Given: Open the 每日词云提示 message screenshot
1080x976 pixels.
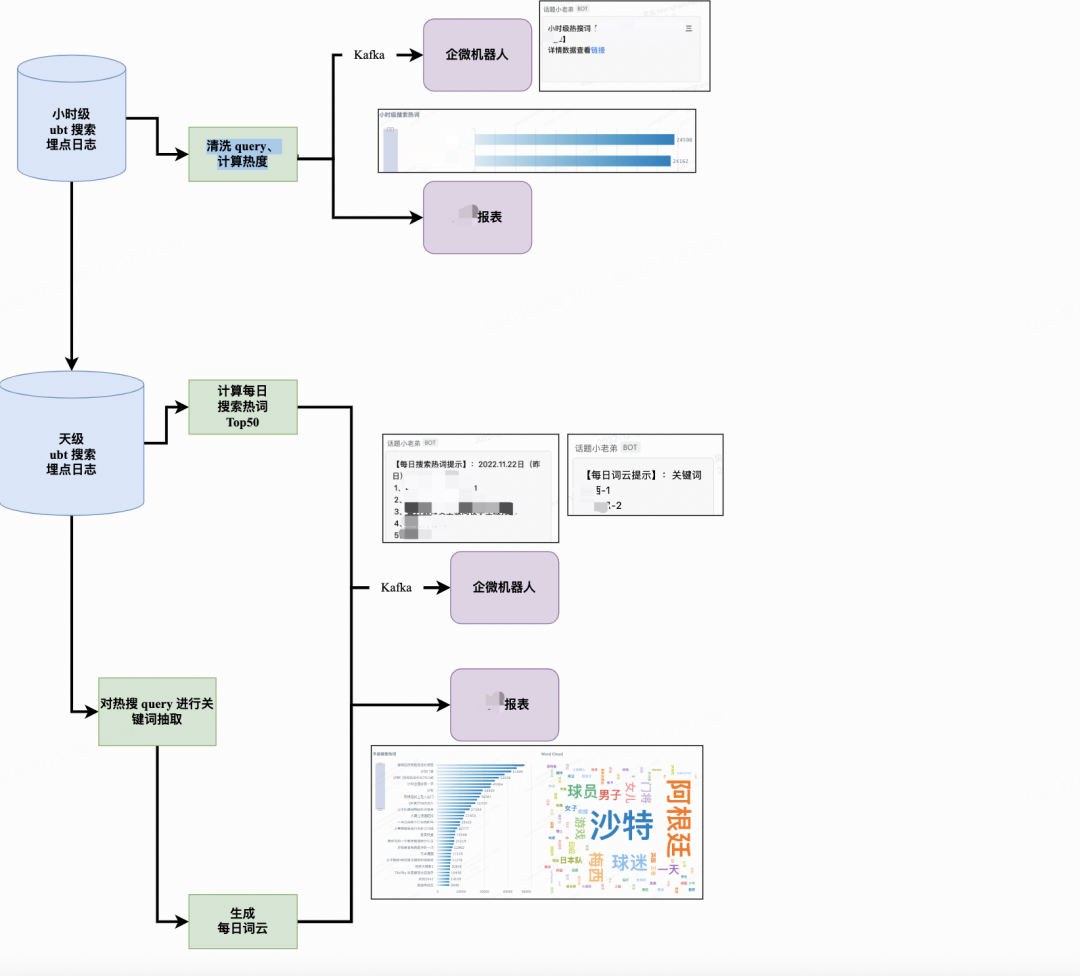Looking at the screenshot, I should (645, 475).
